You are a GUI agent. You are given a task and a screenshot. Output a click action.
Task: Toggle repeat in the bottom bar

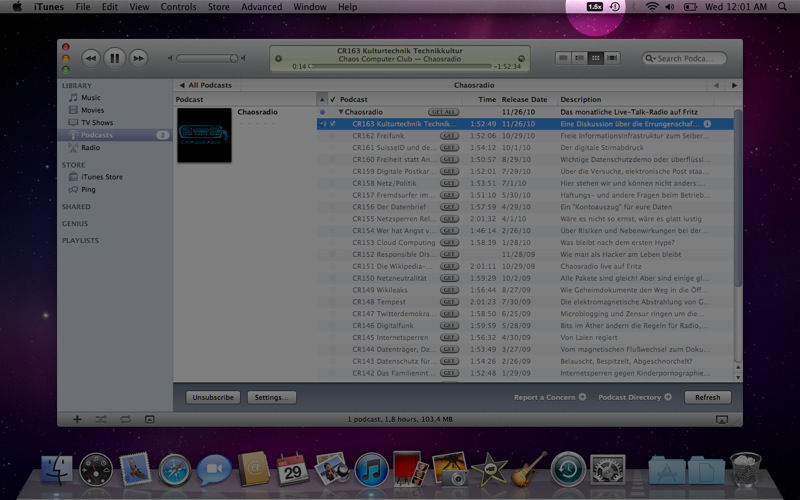click(x=126, y=419)
